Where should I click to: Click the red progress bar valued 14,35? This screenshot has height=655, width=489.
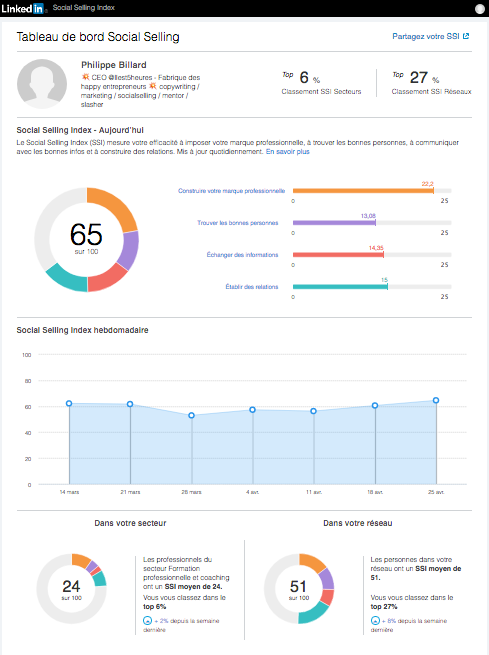pos(338,255)
